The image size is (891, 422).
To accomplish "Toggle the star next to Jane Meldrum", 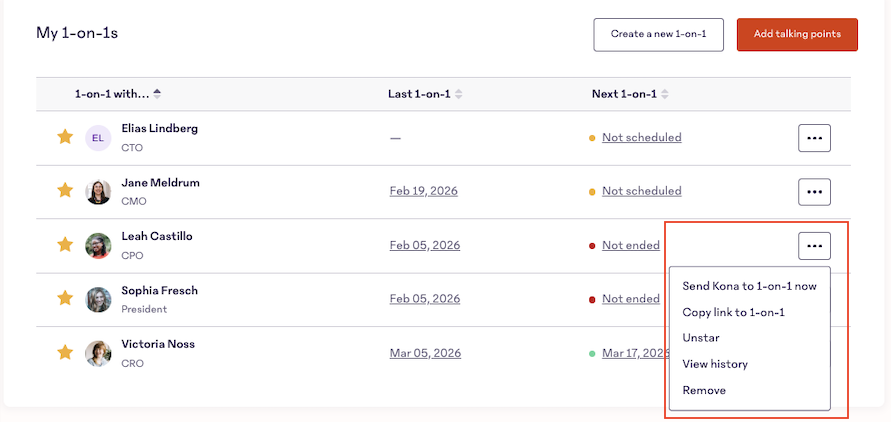I will pos(65,190).
